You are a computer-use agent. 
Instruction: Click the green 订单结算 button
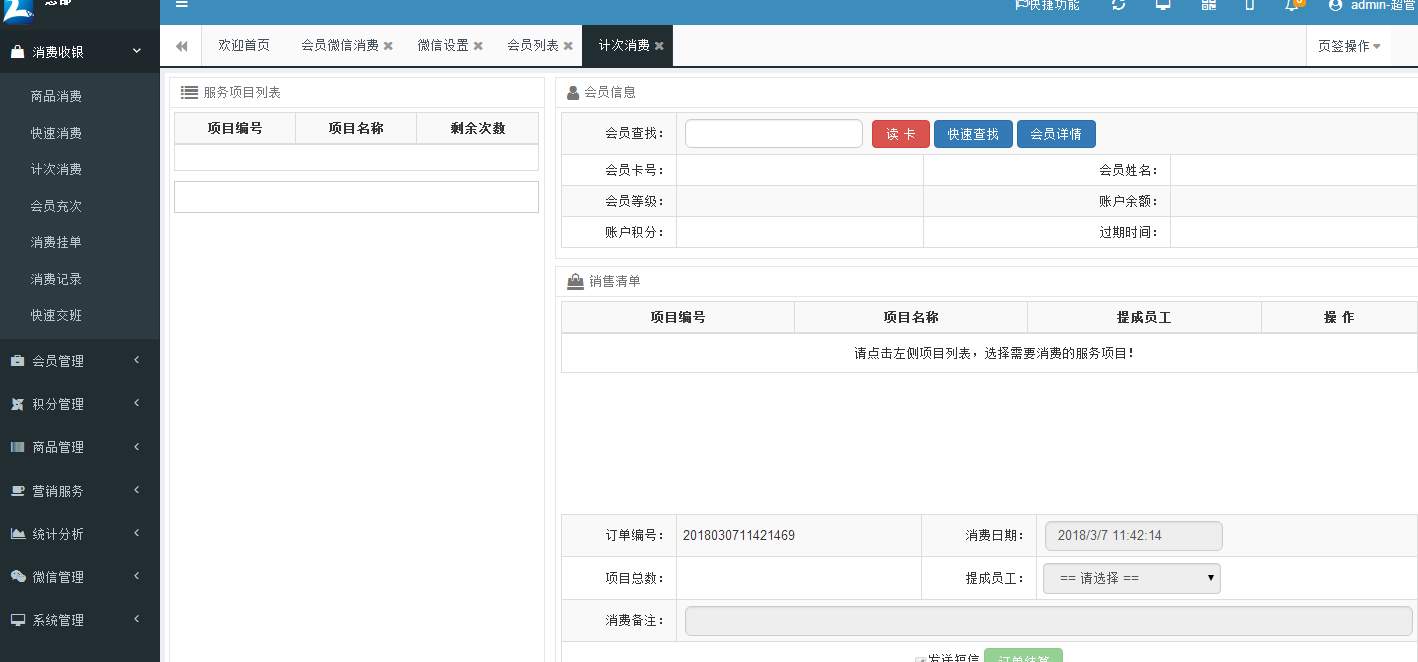point(1023,656)
